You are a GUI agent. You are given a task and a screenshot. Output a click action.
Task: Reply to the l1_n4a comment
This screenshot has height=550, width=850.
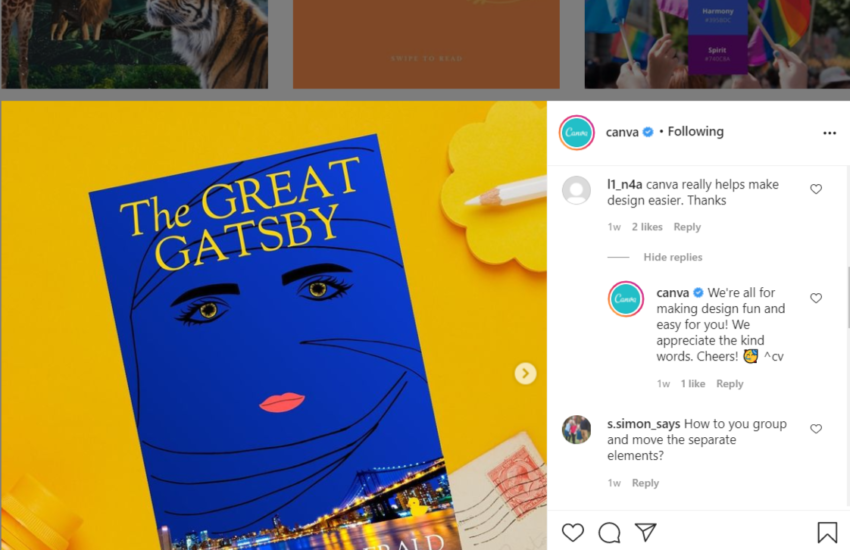[687, 227]
